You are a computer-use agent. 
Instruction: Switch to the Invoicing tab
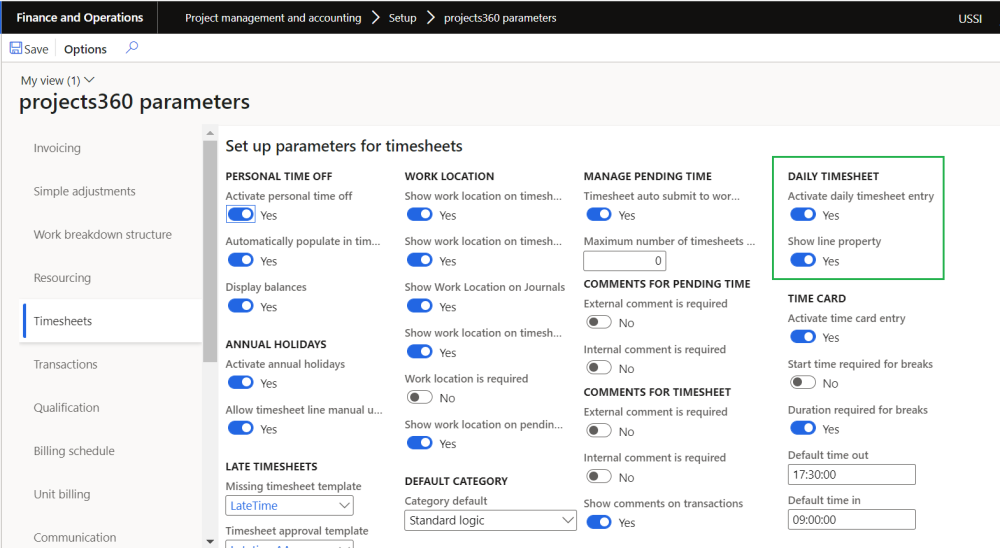pyautogui.click(x=57, y=148)
